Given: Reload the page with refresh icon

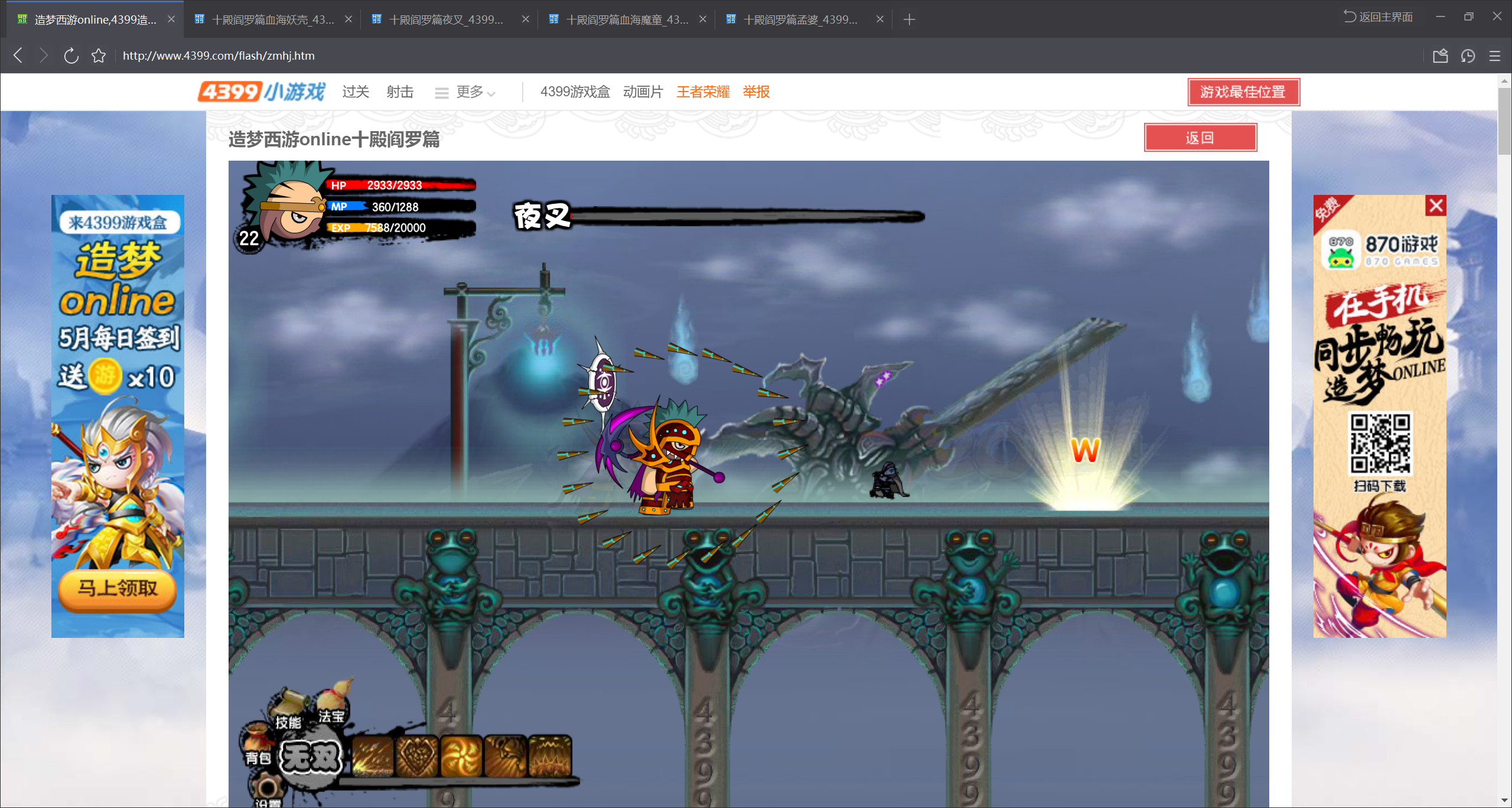Looking at the screenshot, I should click(71, 56).
